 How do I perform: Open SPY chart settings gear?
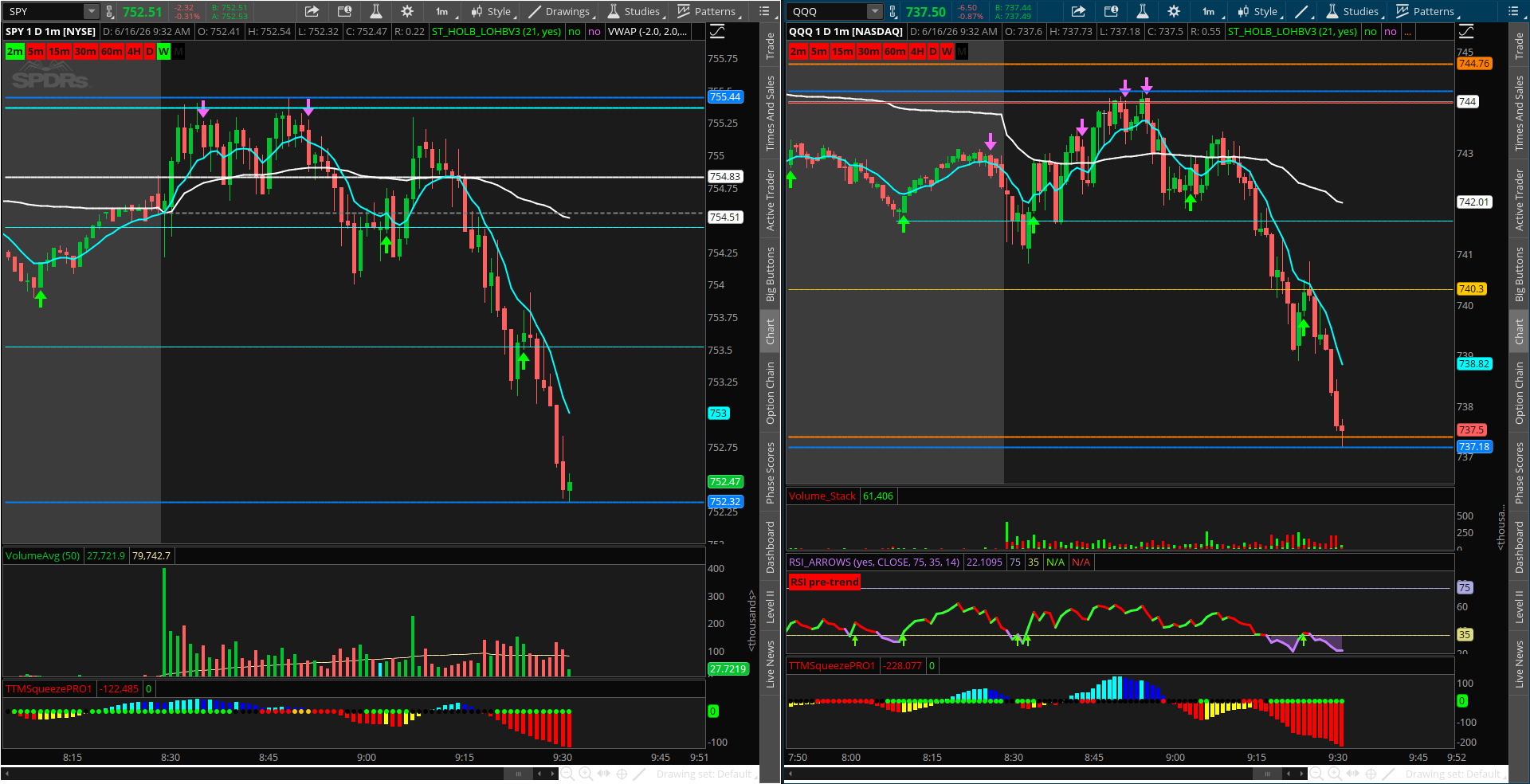(x=407, y=11)
